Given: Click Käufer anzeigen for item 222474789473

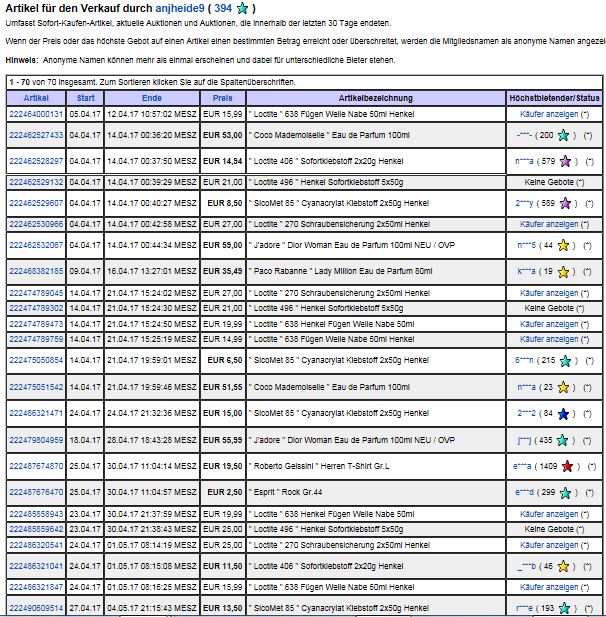Looking at the screenshot, I should click(x=549, y=324).
